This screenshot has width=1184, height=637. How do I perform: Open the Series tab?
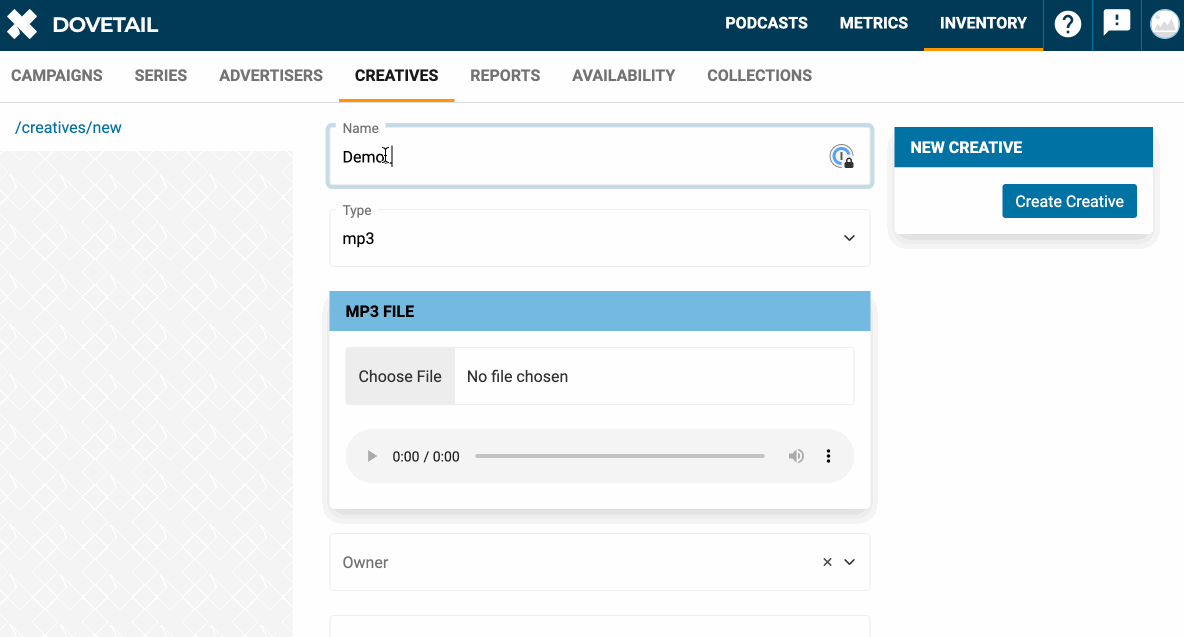161,76
